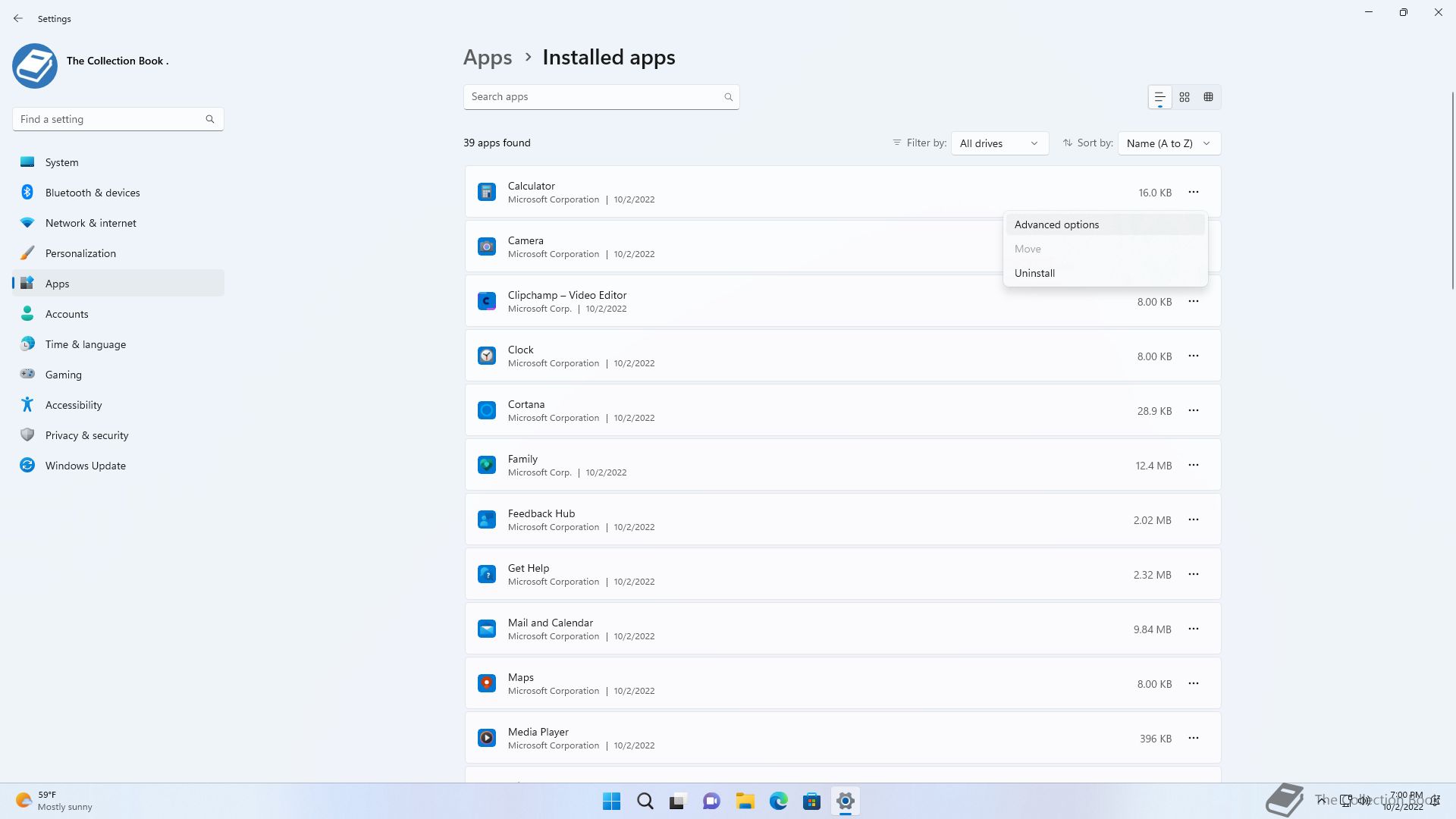The height and width of the screenshot is (819, 1456).
Task: Switch to table view layout
Action: click(x=1208, y=97)
